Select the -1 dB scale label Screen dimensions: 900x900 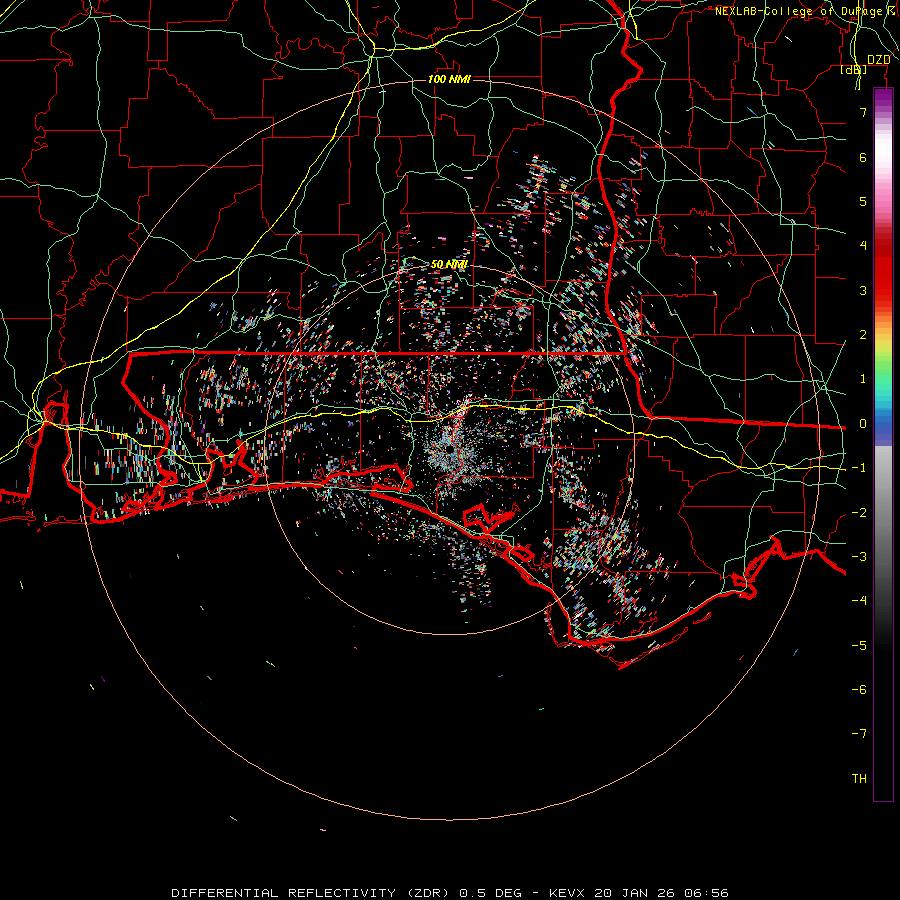click(859, 468)
